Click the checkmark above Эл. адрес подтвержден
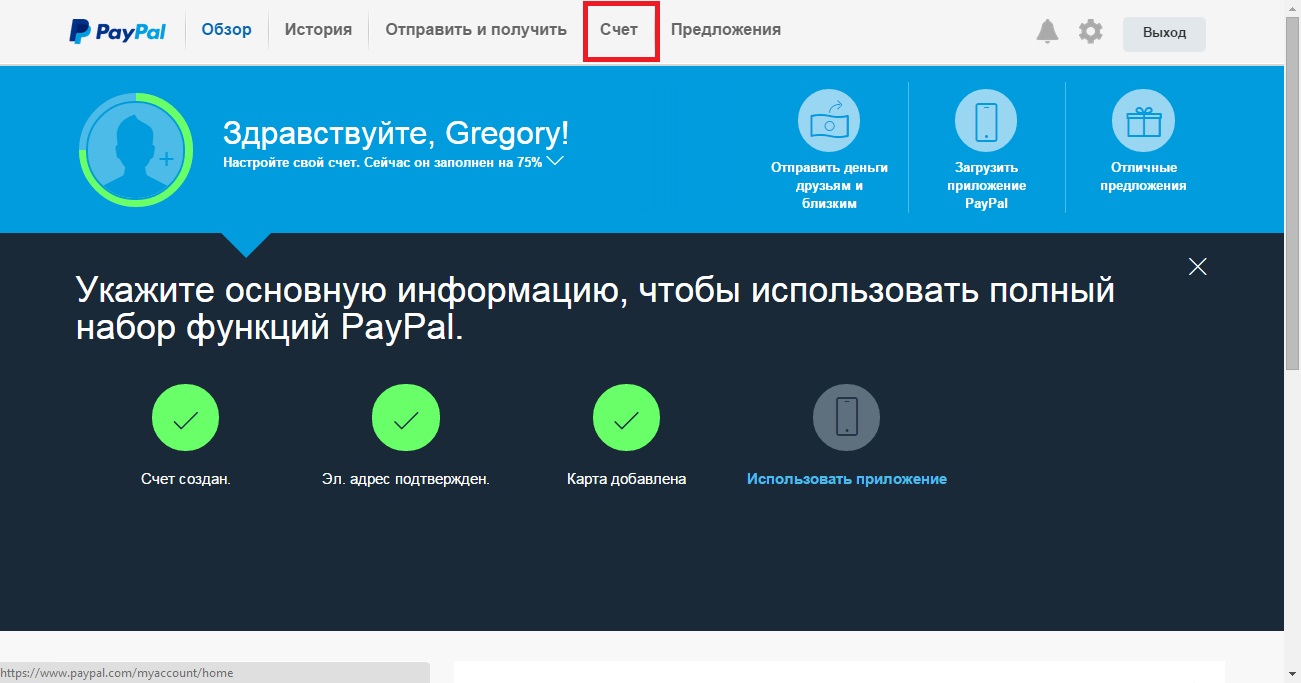Viewport: 1301px width, 683px height. [406, 418]
